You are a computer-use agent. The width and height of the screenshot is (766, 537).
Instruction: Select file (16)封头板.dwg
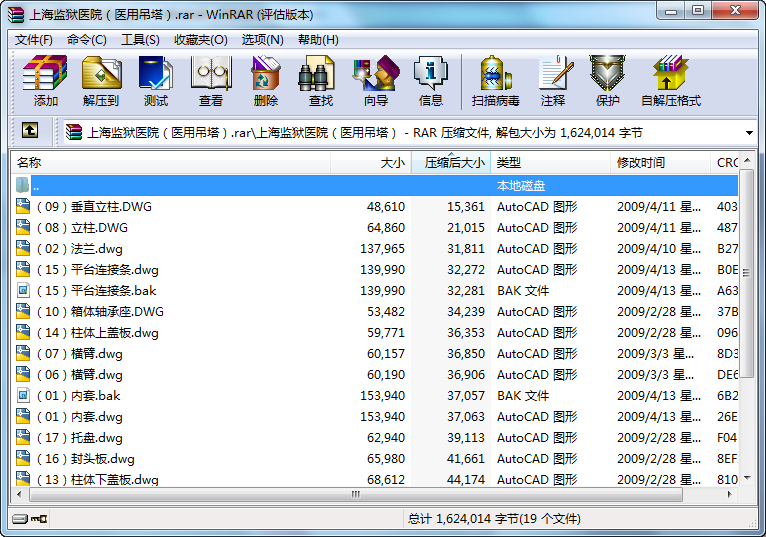(85, 459)
